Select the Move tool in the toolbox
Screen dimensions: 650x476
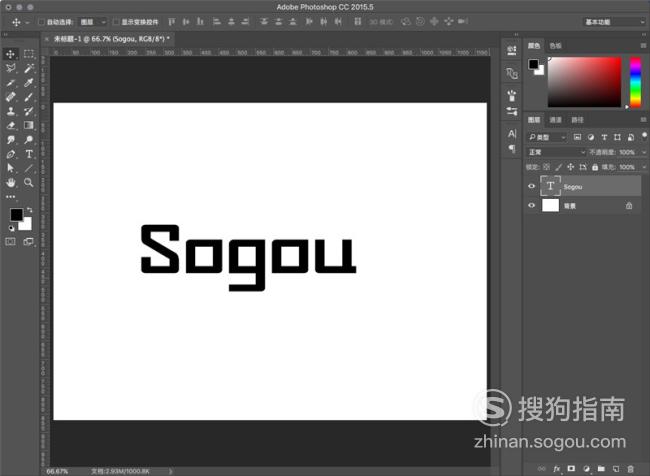(10, 54)
